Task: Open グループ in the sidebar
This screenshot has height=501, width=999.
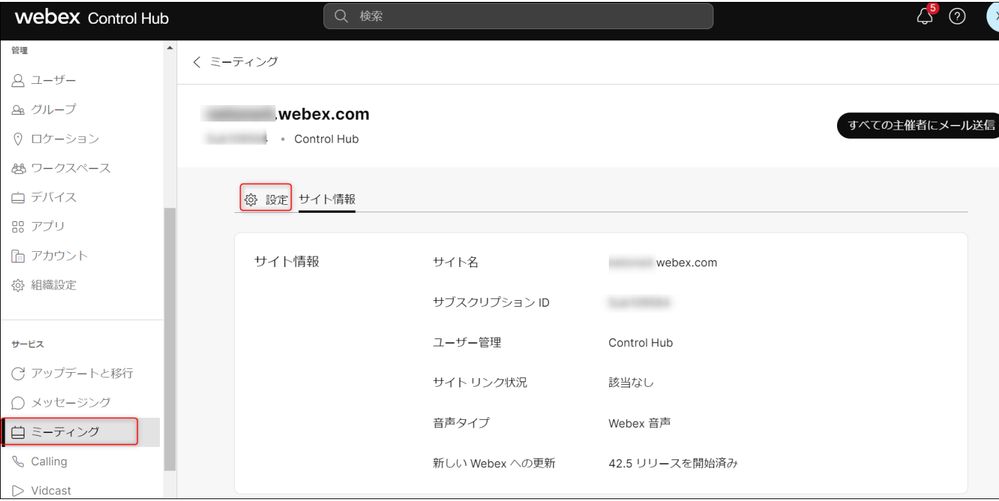Action: [x=54, y=110]
